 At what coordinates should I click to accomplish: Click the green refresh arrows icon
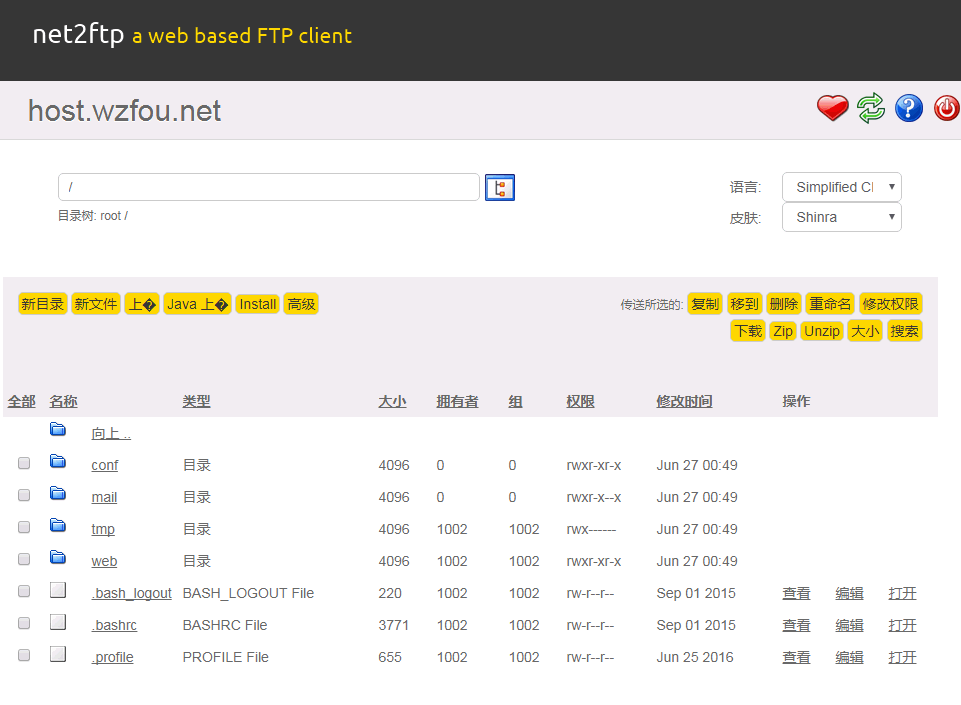click(x=871, y=109)
